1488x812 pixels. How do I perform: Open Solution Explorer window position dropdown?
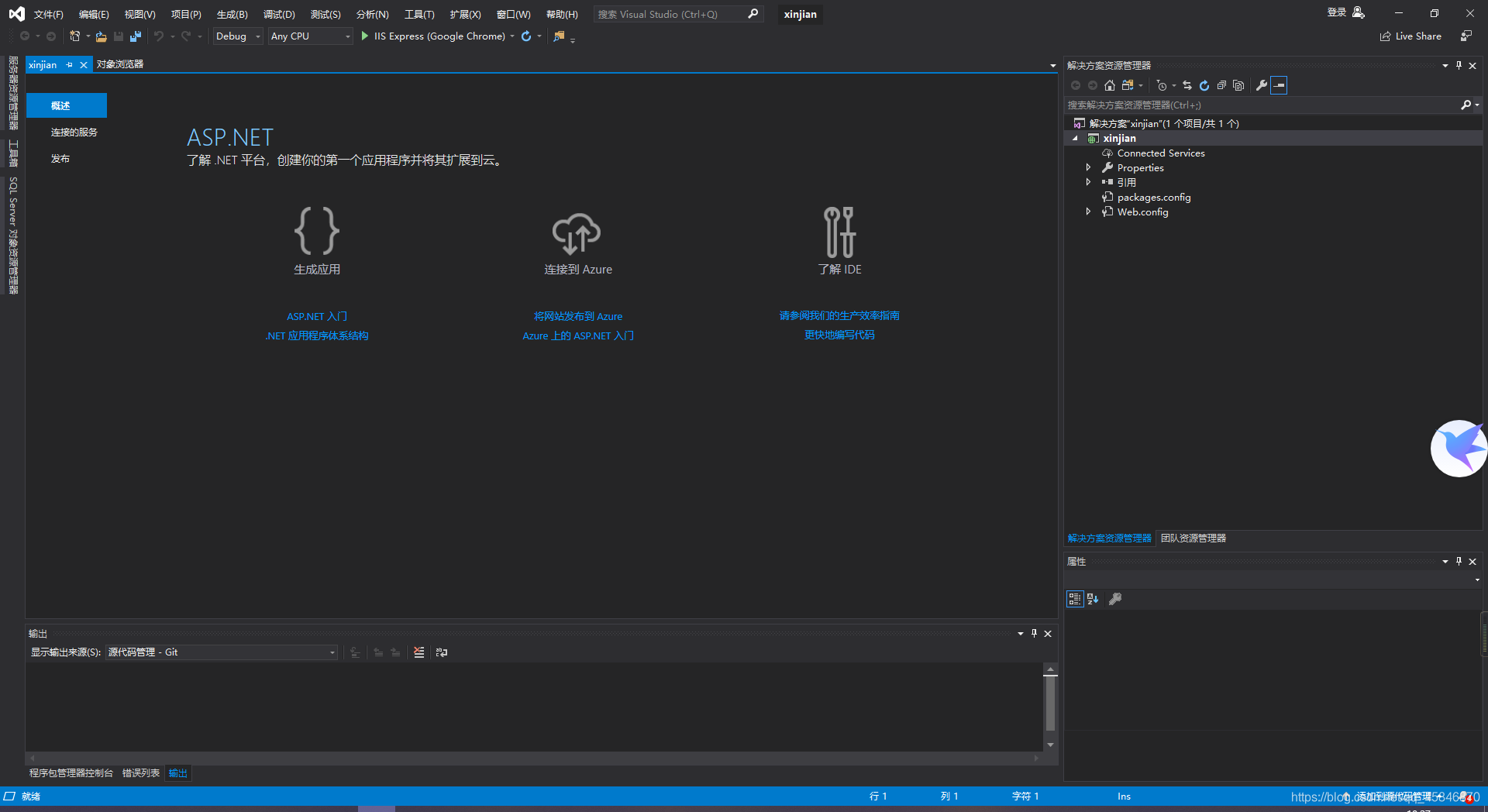(x=1445, y=66)
